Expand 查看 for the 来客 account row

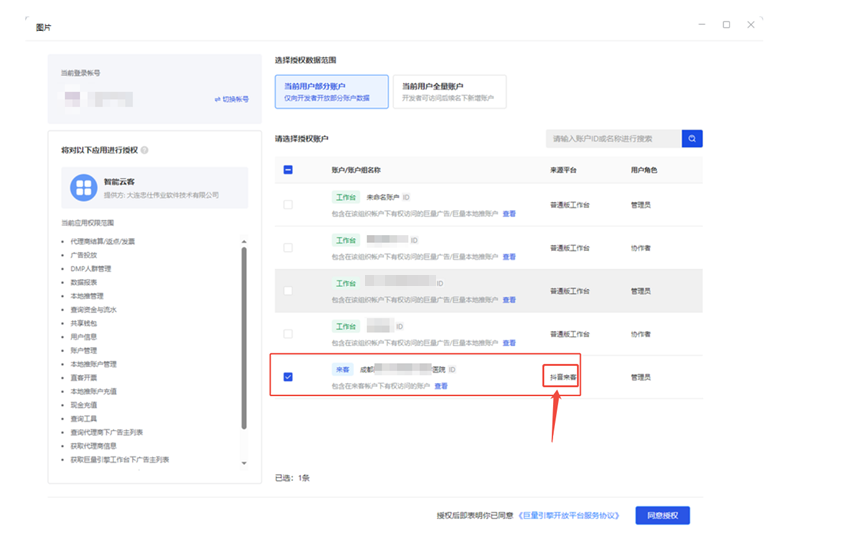tap(441, 386)
